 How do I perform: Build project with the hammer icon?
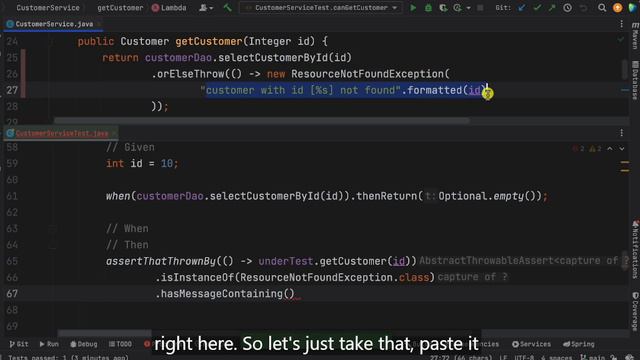tap(227, 7)
